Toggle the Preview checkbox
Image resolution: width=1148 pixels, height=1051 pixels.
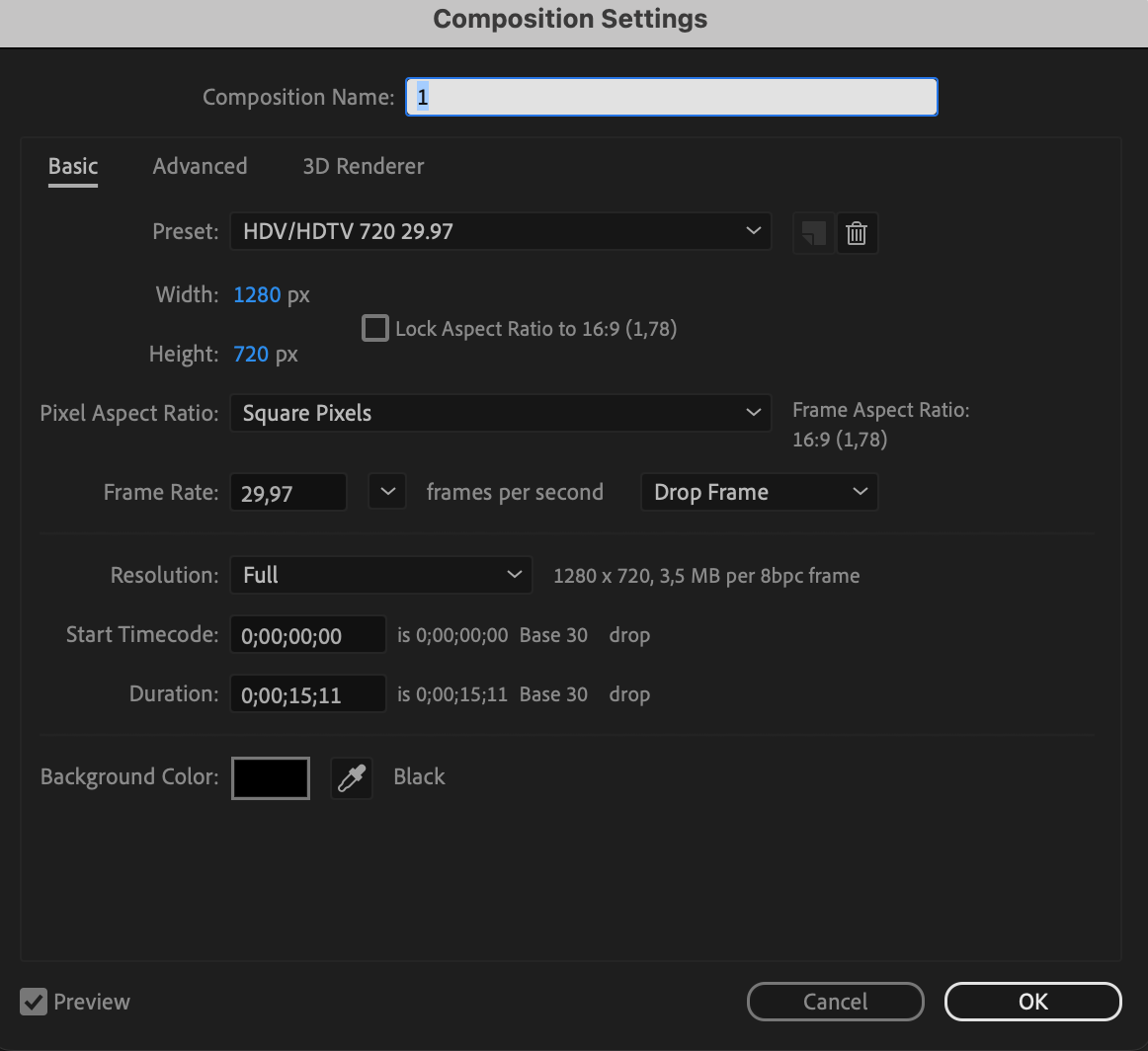click(x=35, y=1002)
